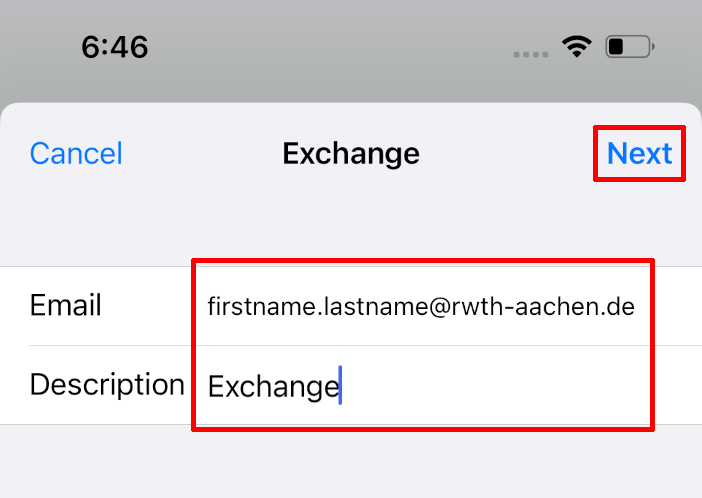Cancel the Exchange account setup

[x=76, y=153]
